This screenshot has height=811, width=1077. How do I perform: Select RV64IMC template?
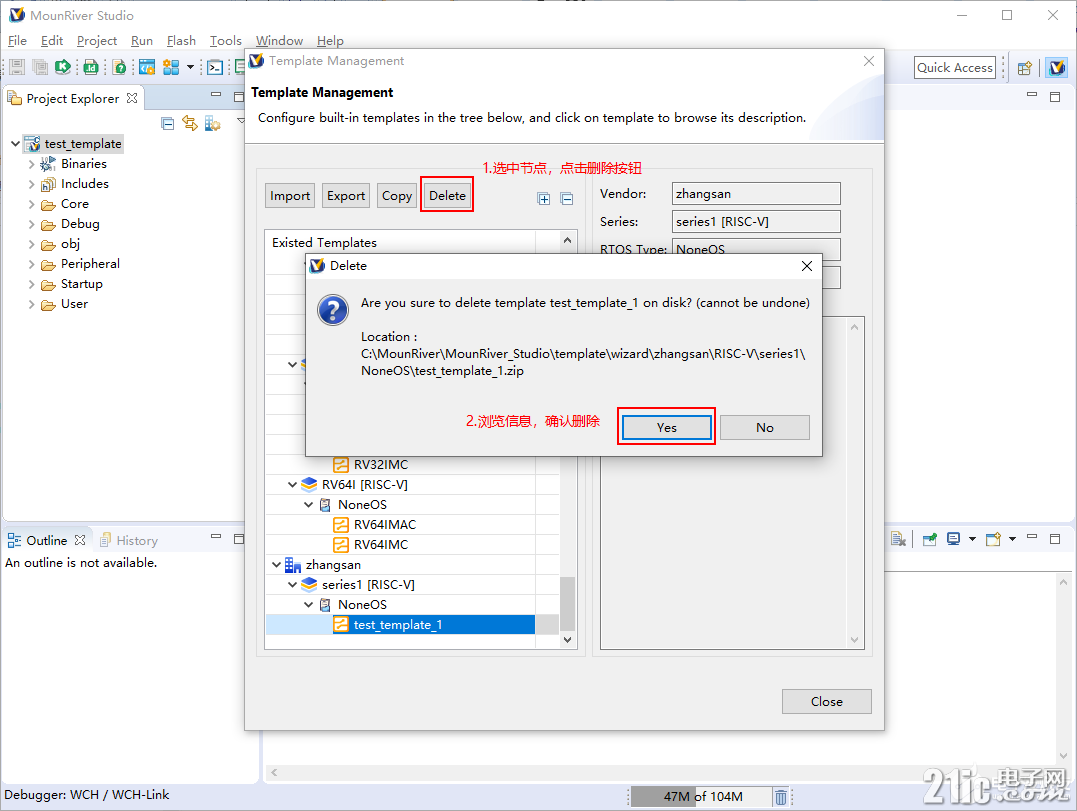(x=381, y=545)
